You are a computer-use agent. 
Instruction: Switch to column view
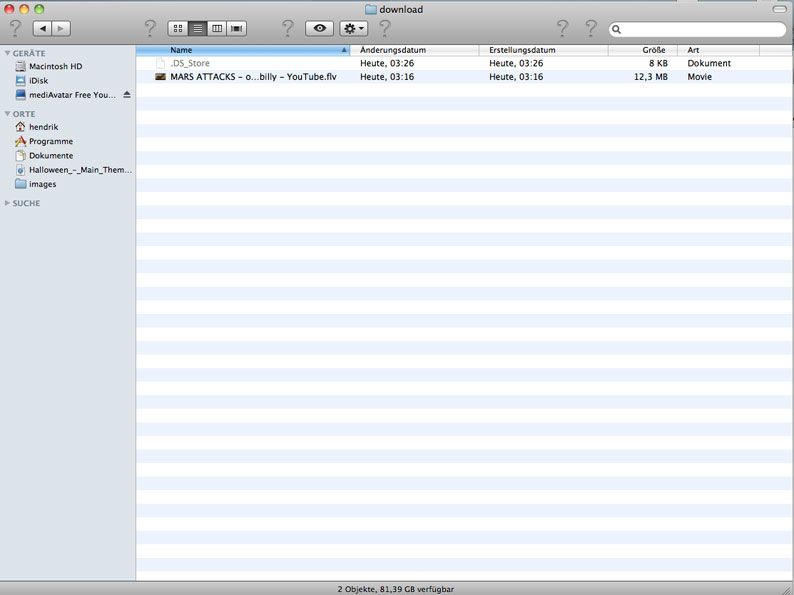pyautogui.click(x=217, y=29)
